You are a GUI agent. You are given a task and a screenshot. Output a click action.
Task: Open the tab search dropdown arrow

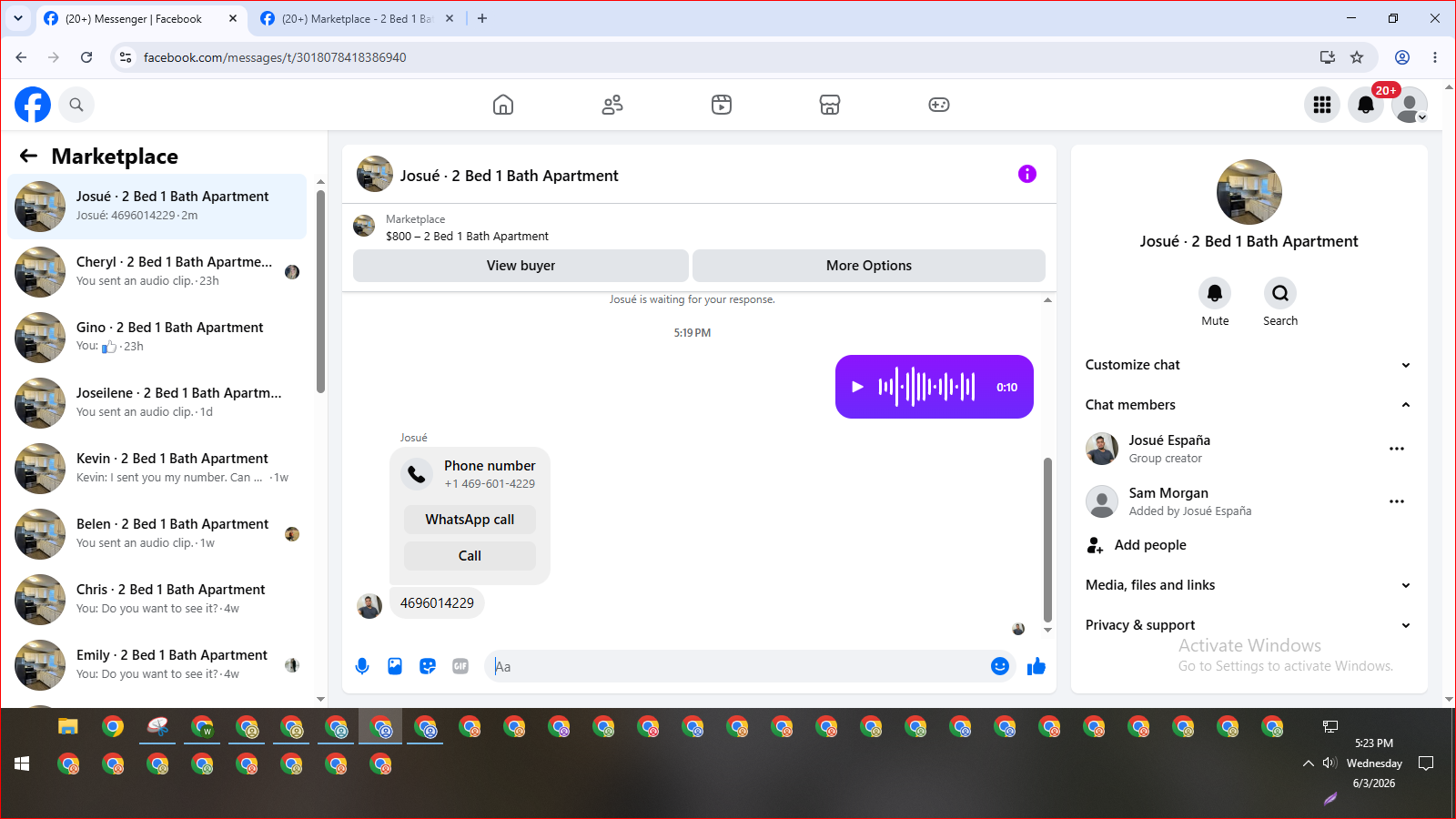coord(17,18)
